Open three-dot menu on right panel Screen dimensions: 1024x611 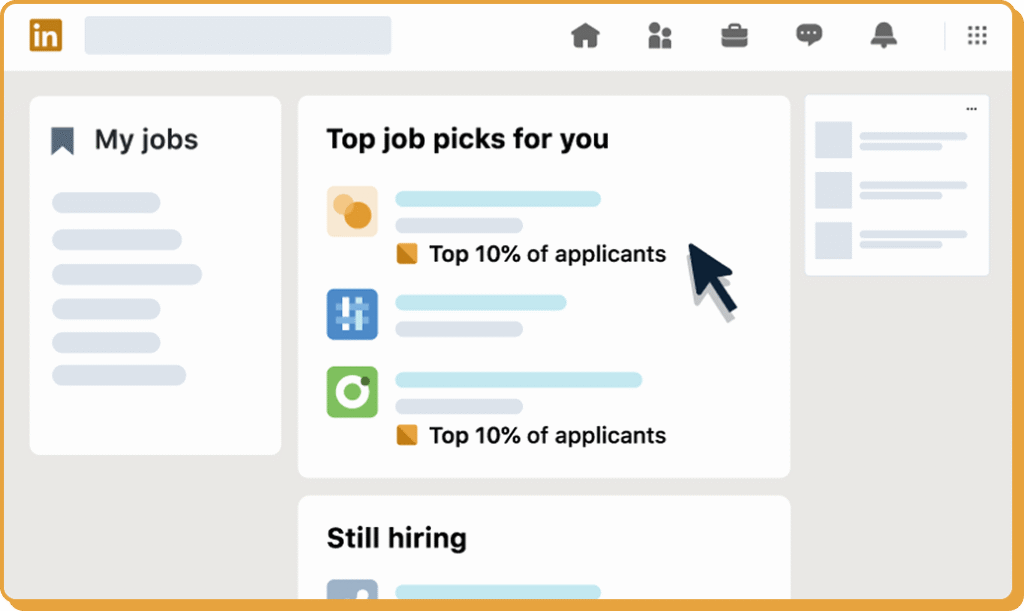[971, 108]
